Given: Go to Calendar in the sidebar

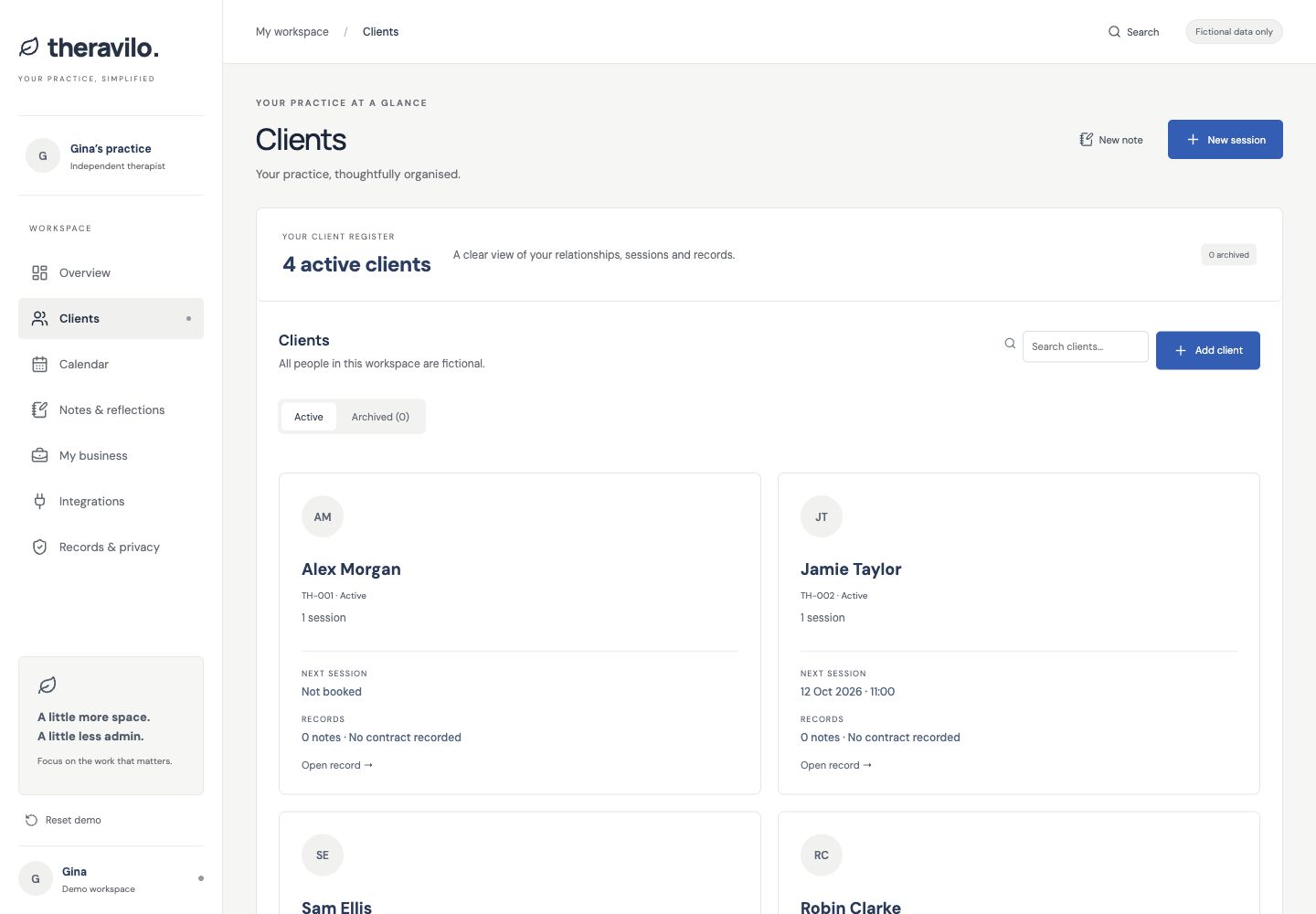Looking at the screenshot, I should [111, 364].
